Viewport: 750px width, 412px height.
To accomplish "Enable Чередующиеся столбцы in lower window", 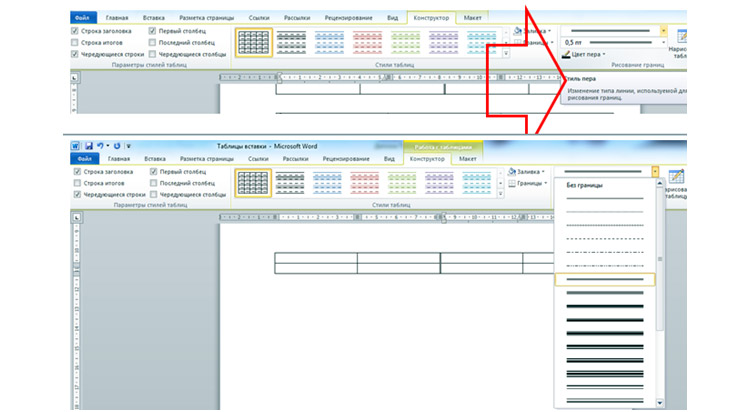I will tap(154, 194).
